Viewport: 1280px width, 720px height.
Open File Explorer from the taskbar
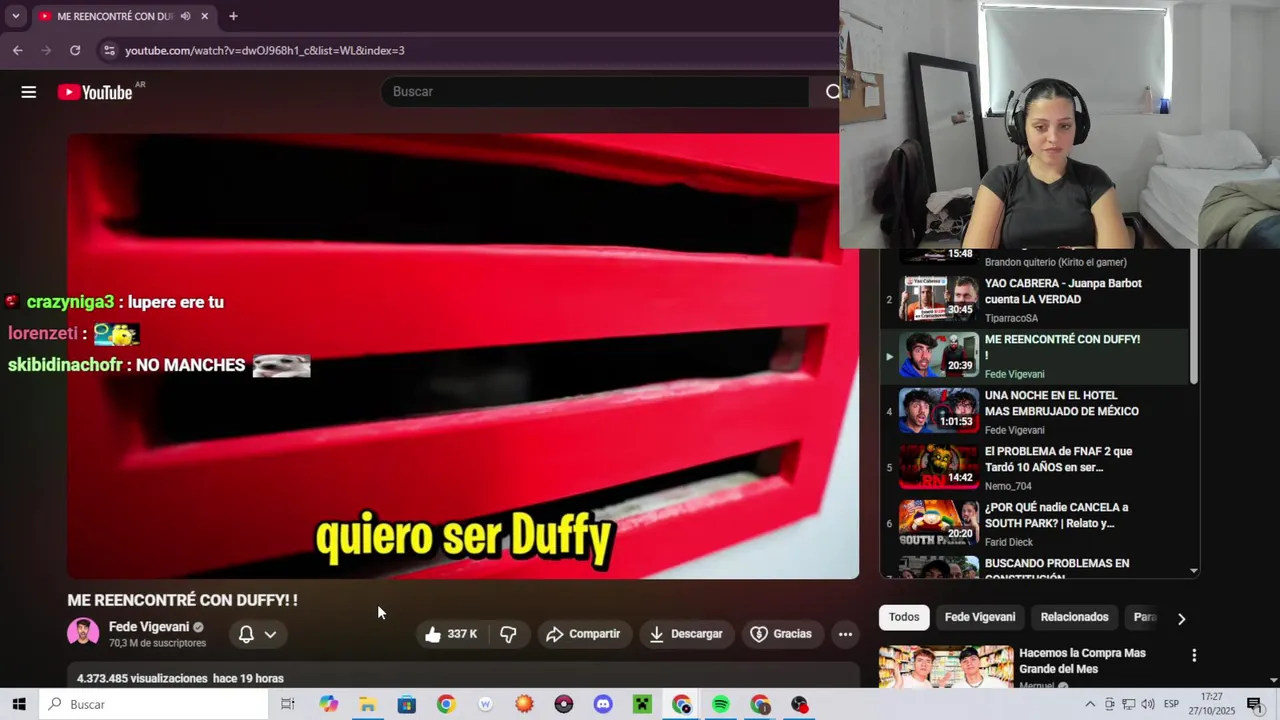[x=368, y=704]
